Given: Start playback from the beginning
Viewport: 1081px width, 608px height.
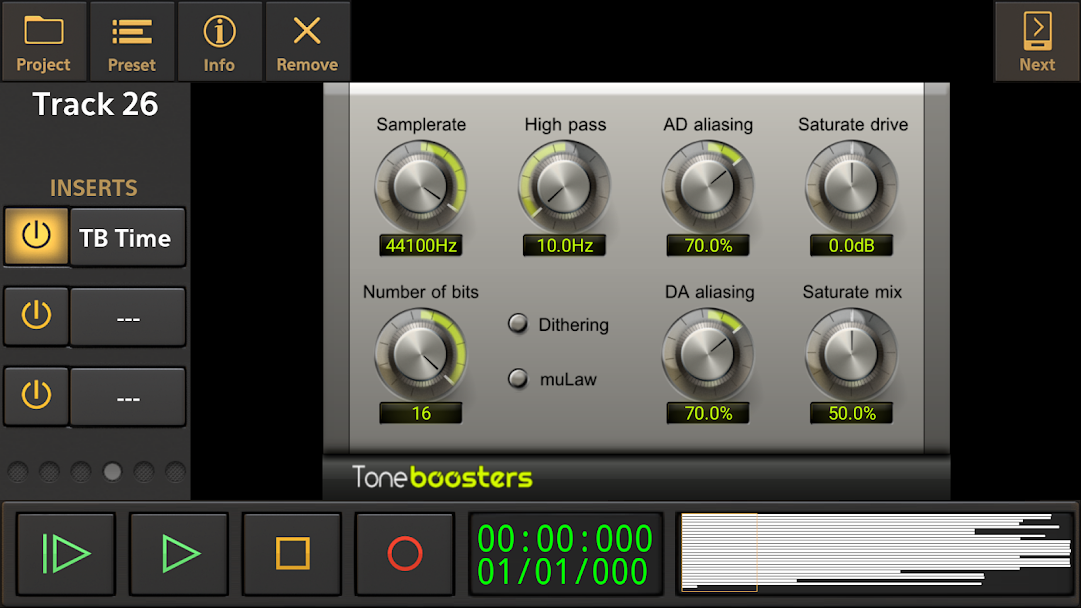Looking at the screenshot, I should click(x=65, y=554).
